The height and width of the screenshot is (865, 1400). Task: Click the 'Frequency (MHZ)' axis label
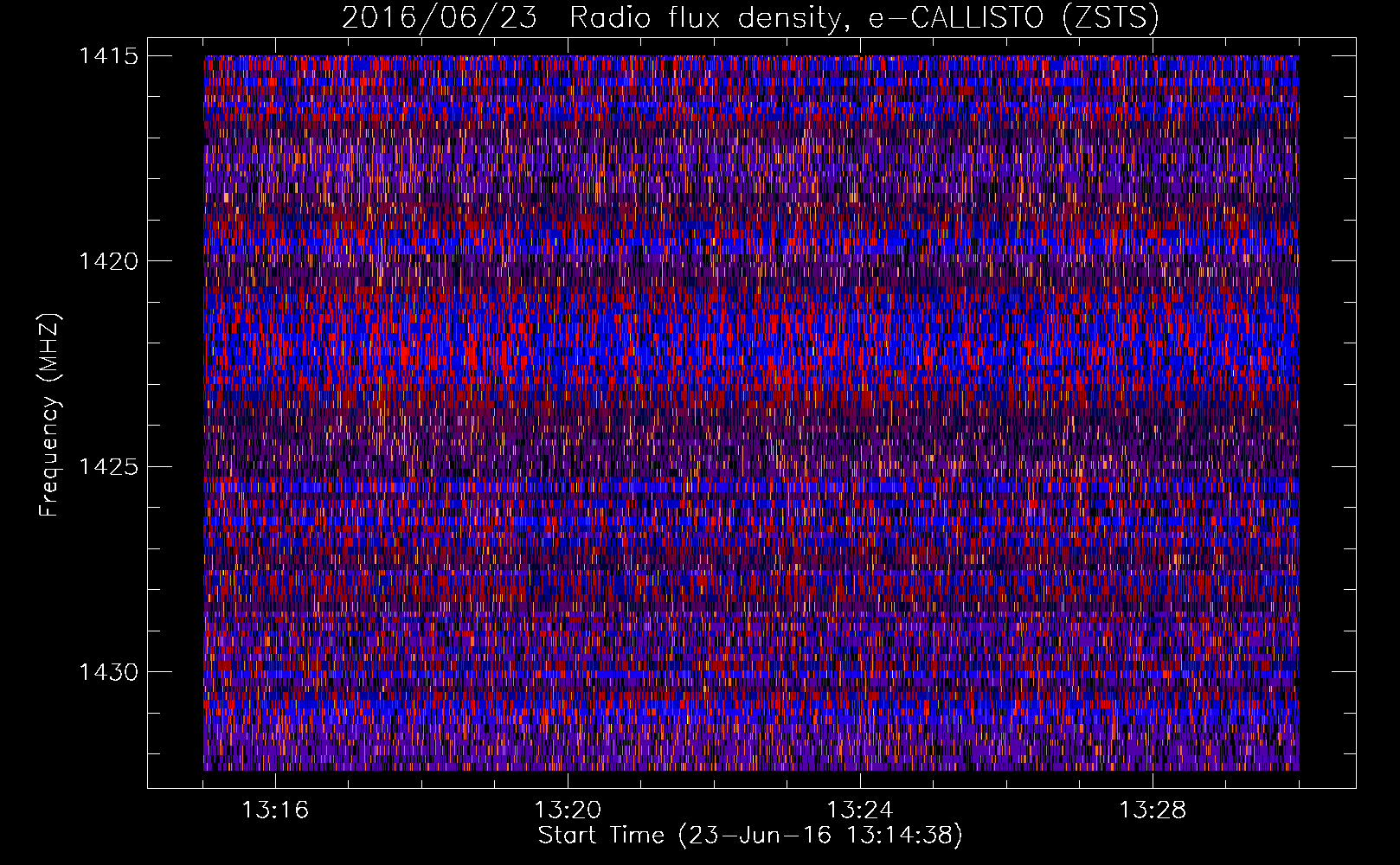coord(49,415)
